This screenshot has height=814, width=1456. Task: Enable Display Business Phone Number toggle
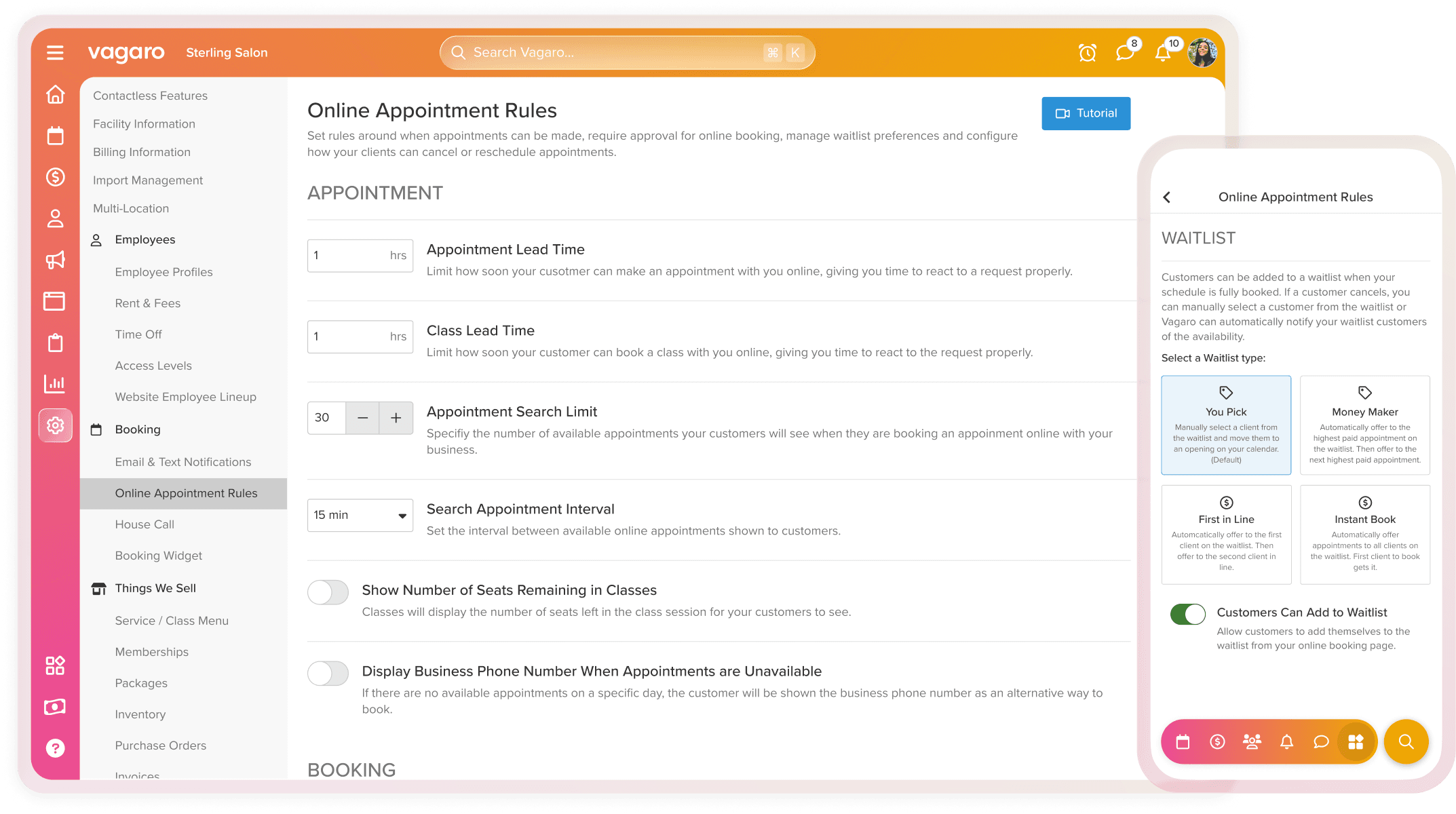[x=328, y=674]
